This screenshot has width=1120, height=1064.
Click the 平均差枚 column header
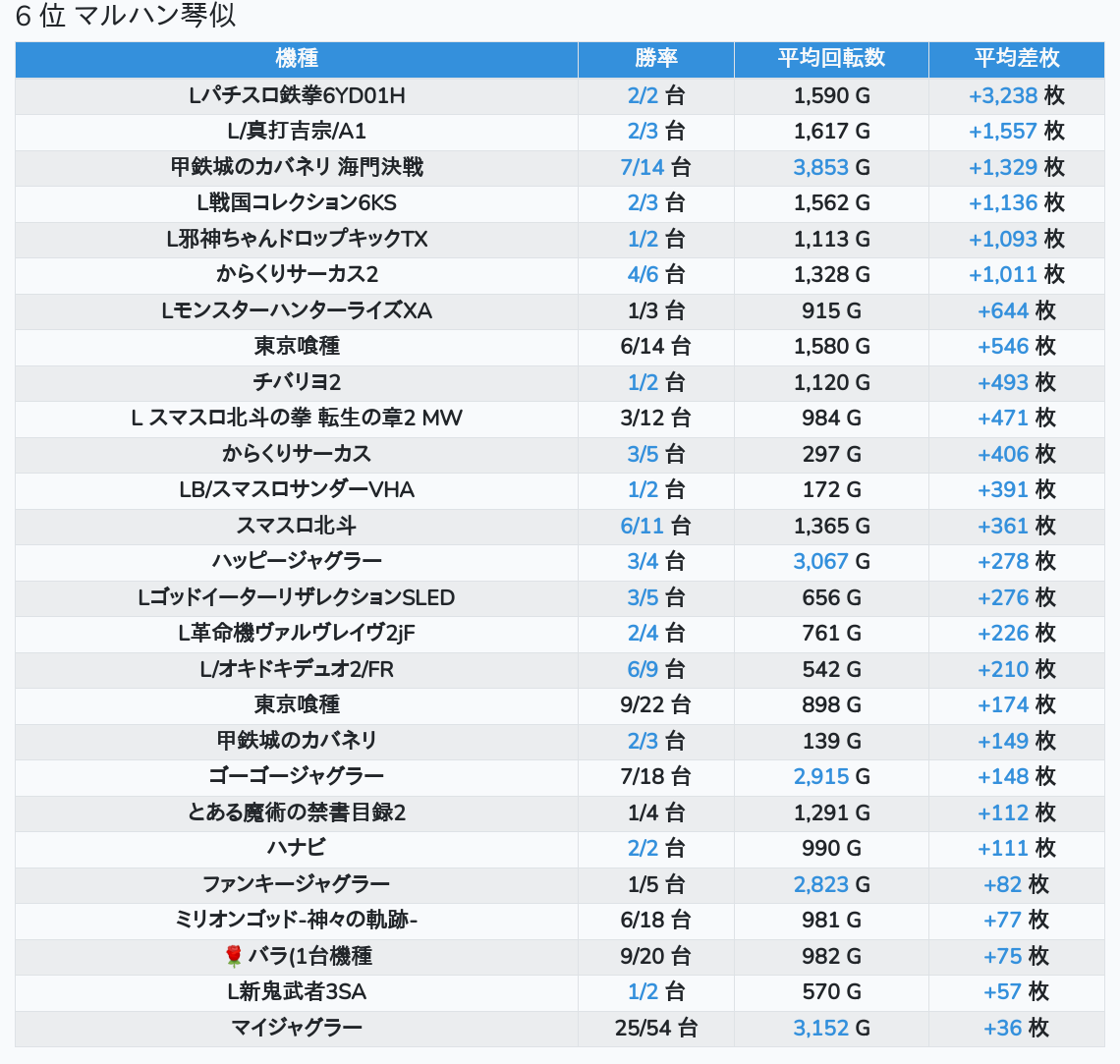click(1017, 58)
